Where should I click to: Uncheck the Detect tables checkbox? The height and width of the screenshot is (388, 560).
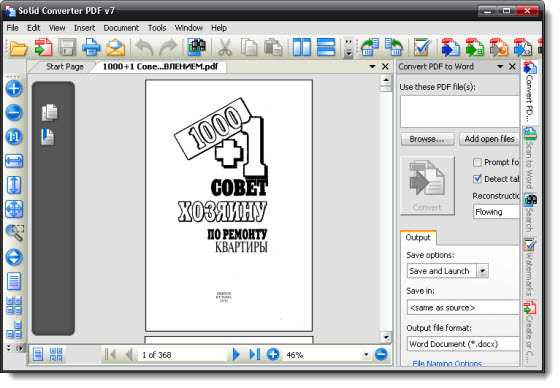pos(477,179)
